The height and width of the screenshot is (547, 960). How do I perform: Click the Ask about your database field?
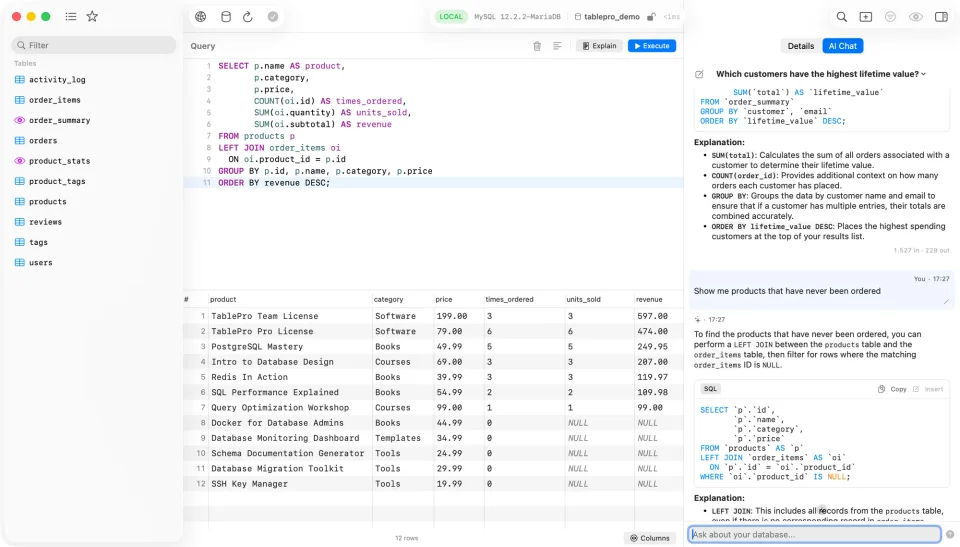click(814, 534)
